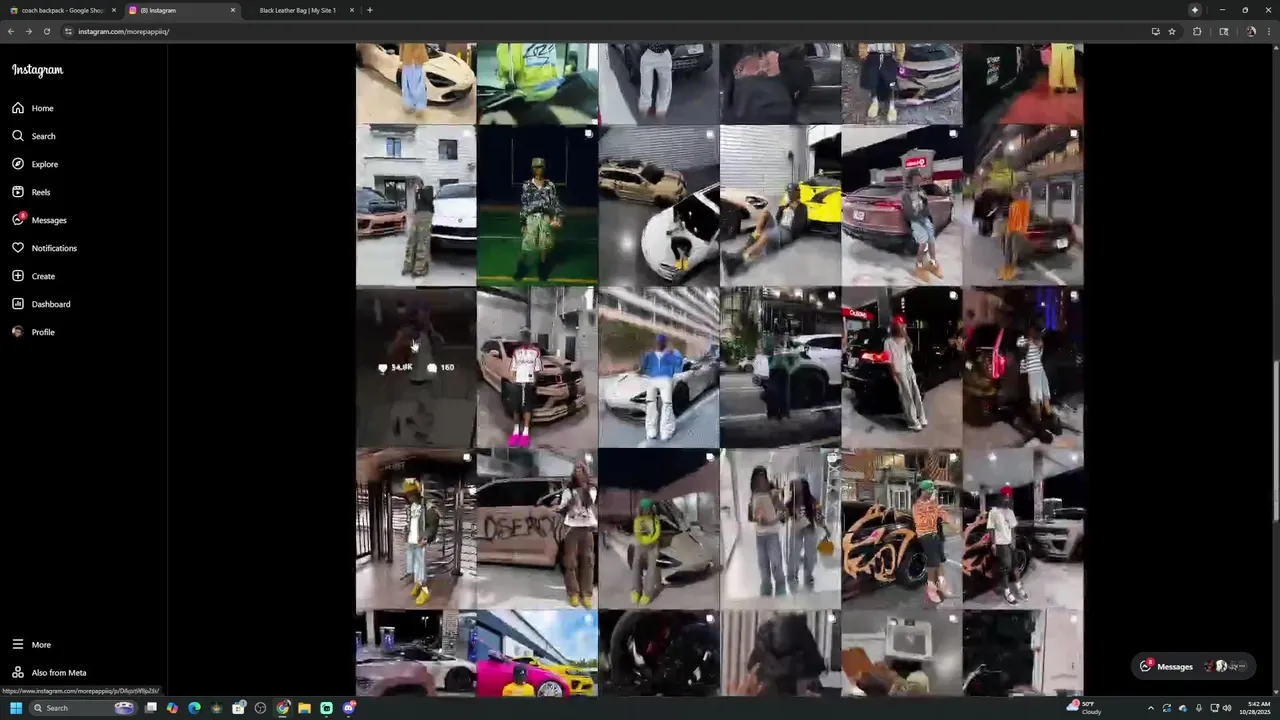Screen dimensions: 1280x720
Task: Click the Windows taskbar search box
Action: (84, 708)
